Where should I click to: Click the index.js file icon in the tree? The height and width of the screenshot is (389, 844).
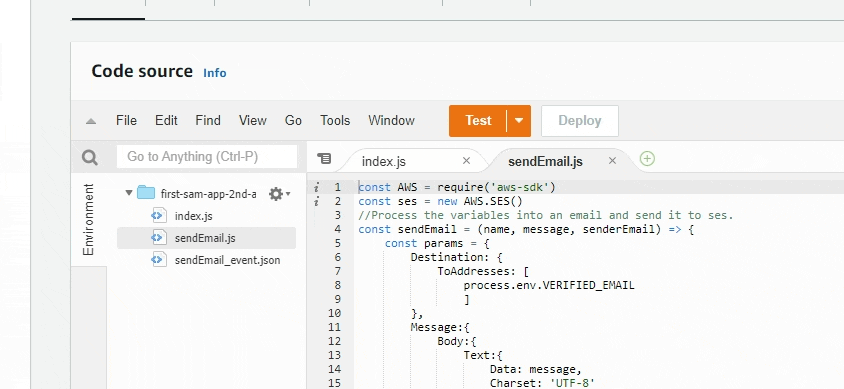158,216
